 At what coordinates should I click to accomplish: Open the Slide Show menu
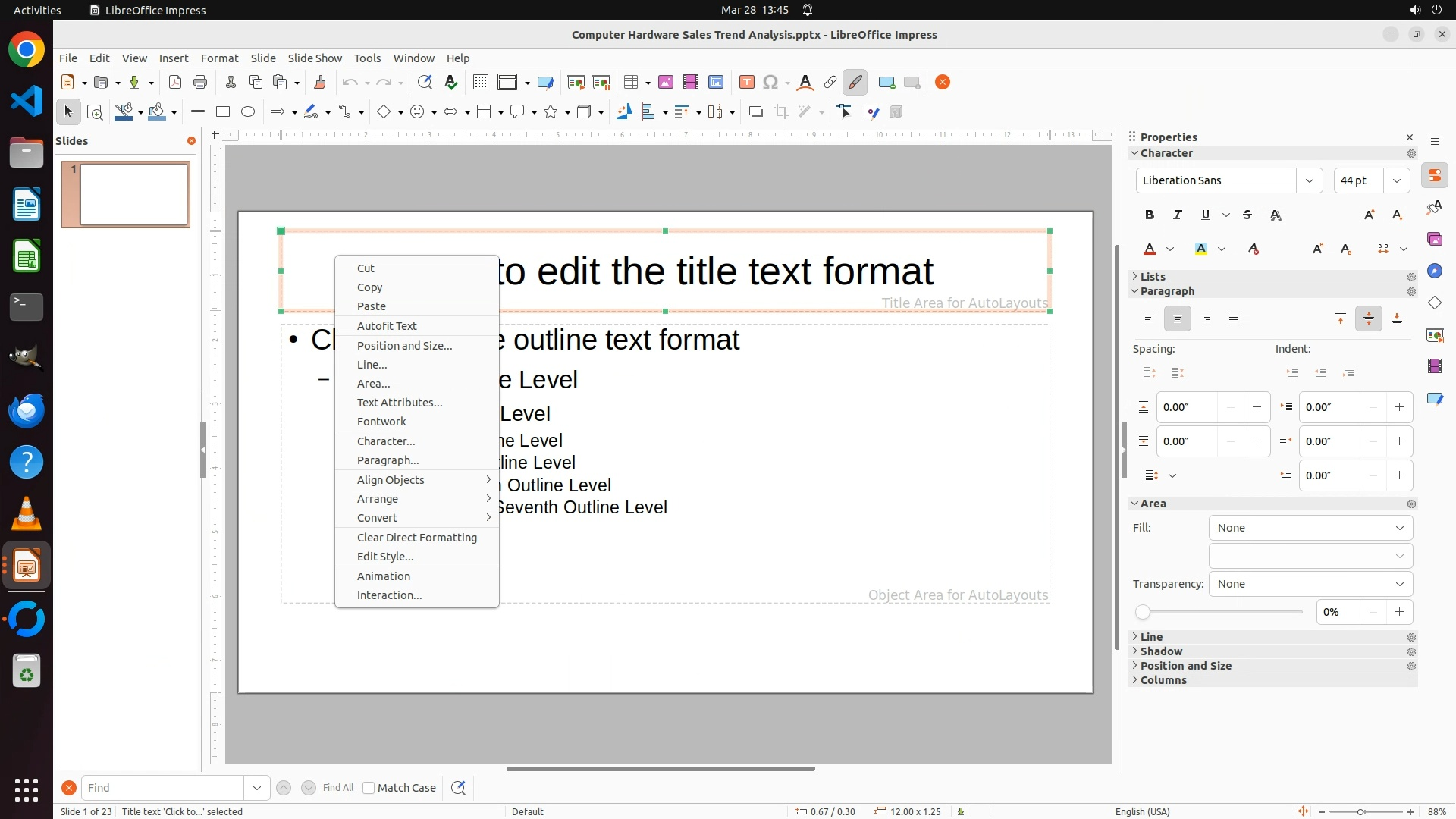[x=315, y=58]
